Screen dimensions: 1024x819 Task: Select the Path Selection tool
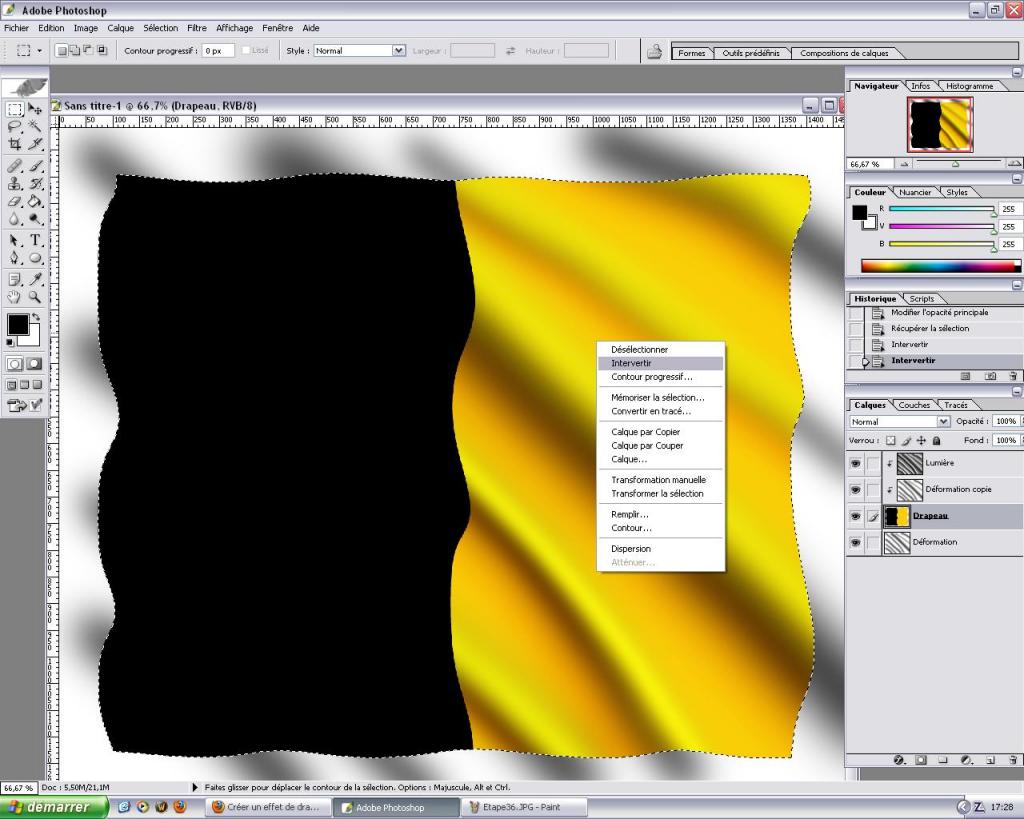tap(15, 240)
